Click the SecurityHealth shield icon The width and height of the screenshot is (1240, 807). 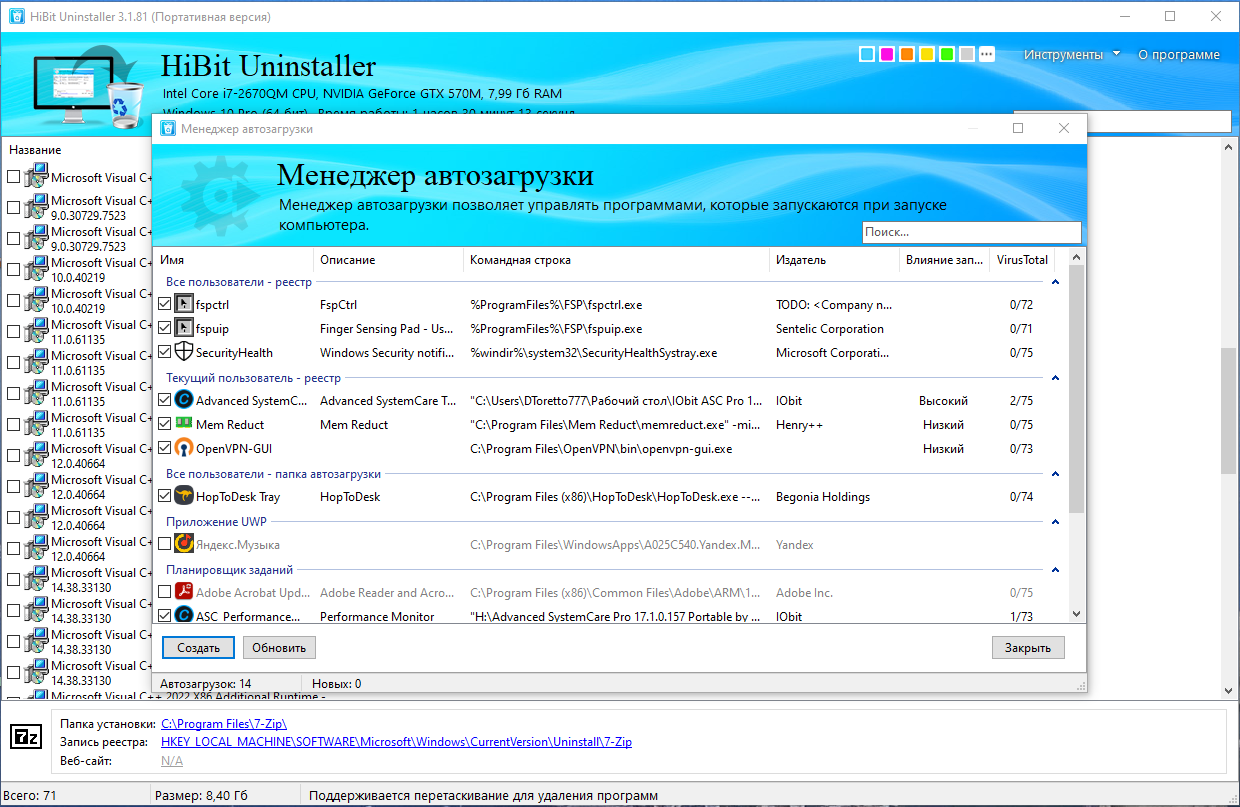(184, 352)
